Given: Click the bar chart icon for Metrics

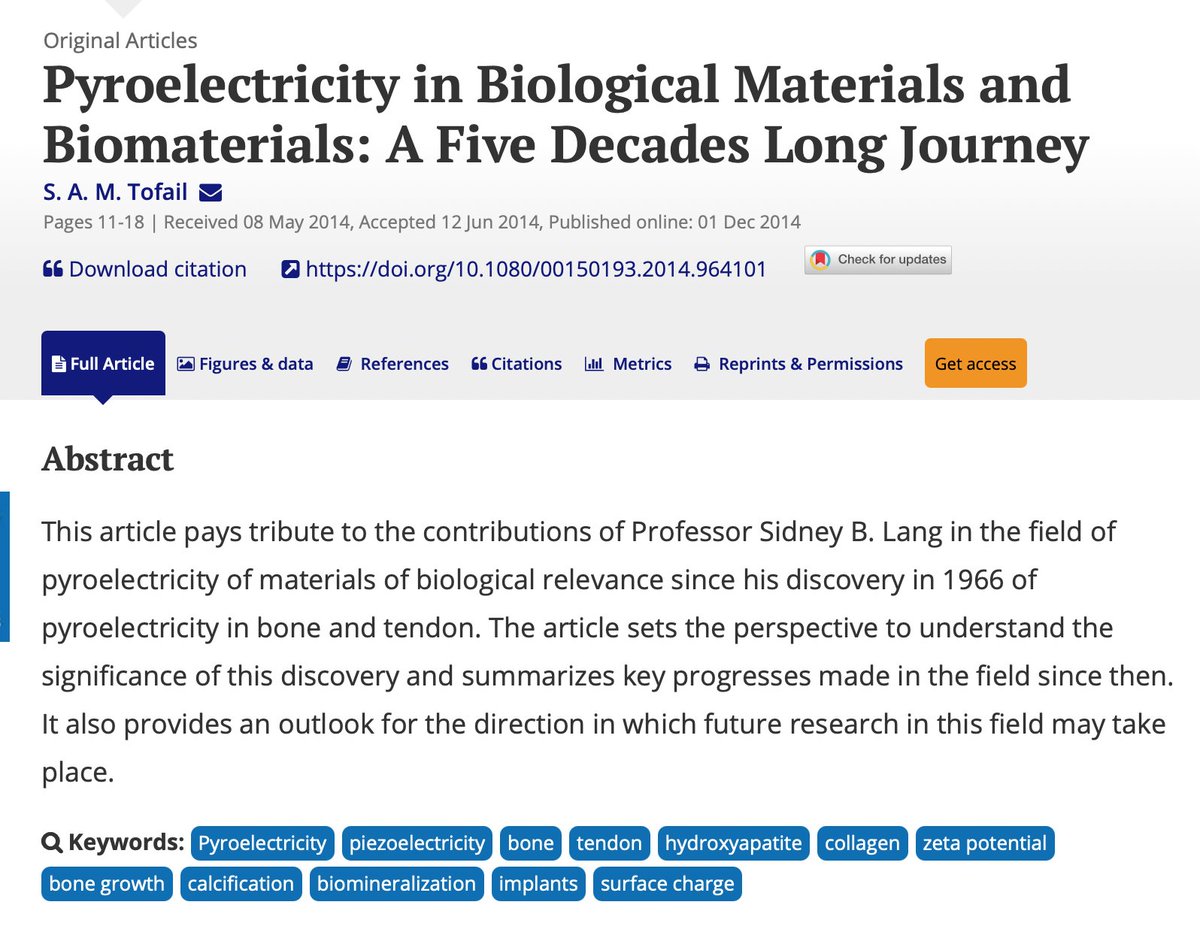Looking at the screenshot, I should click(x=594, y=364).
